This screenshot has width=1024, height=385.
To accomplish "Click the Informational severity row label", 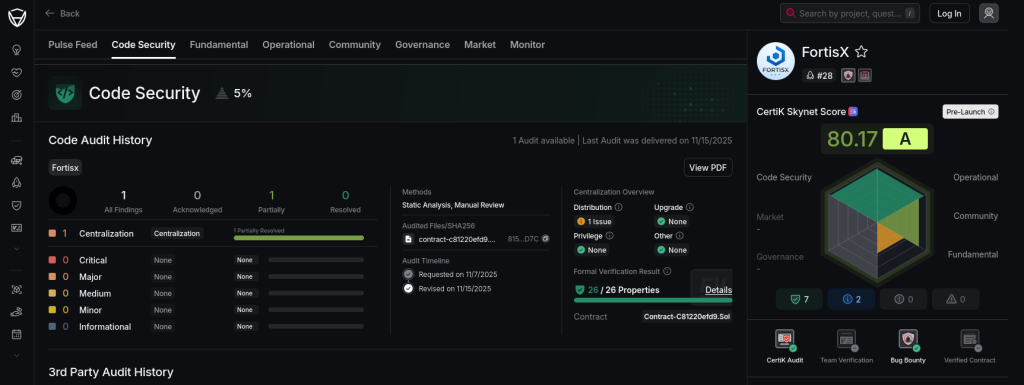I will click(105, 326).
